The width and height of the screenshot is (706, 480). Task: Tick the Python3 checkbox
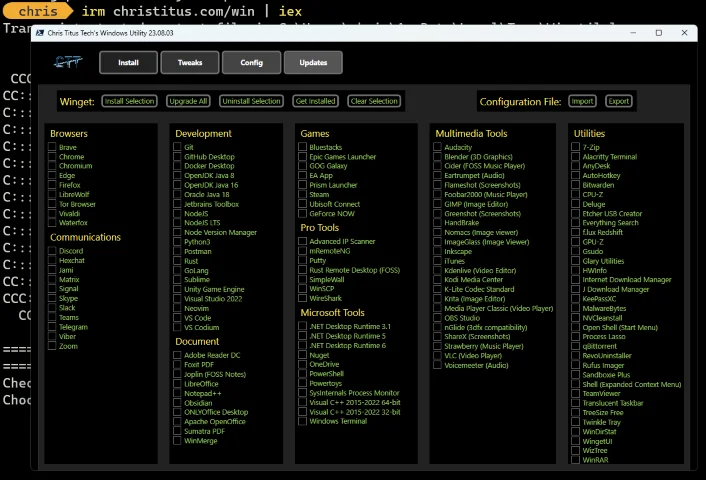[177, 241]
